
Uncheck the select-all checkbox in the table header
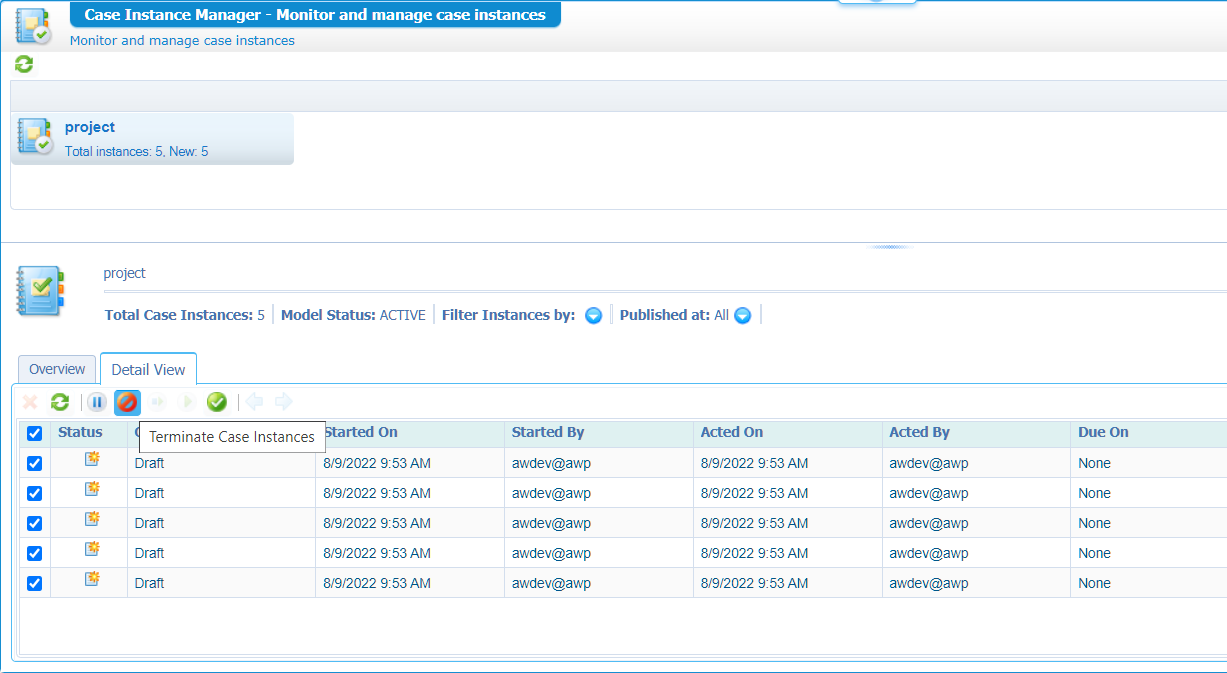pos(35,433)
